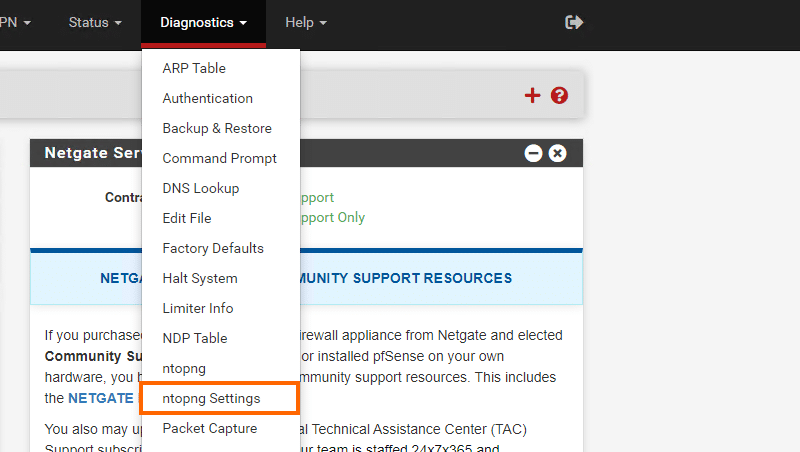The image size is (800, 452).
Task: Collapse the Diagnostics dropdown menu
Action: [x=203, y=22]
